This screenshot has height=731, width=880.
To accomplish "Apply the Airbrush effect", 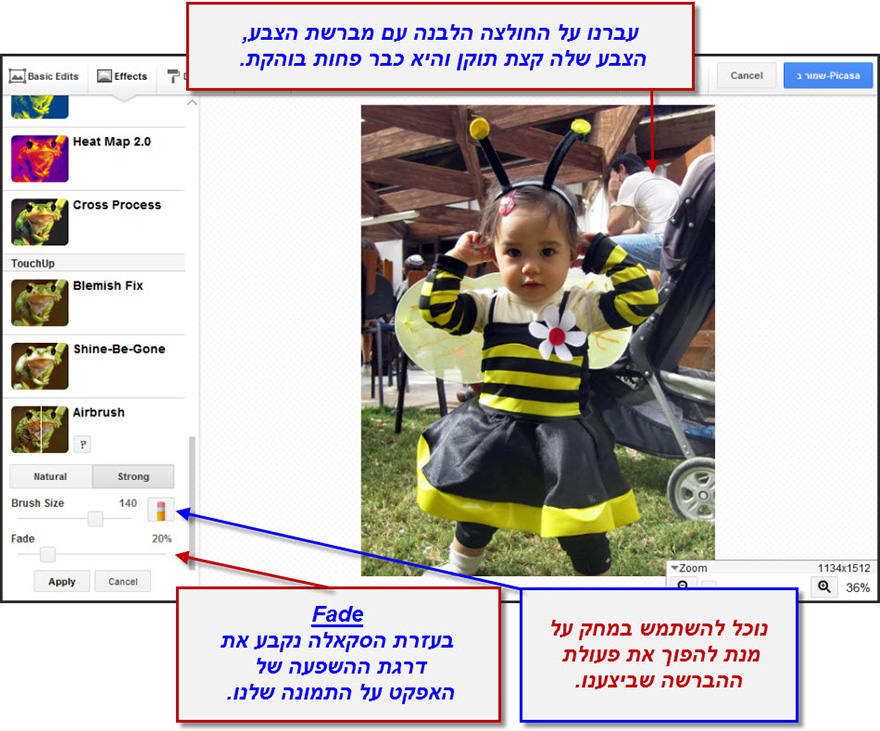I will [x=61, y=581].
